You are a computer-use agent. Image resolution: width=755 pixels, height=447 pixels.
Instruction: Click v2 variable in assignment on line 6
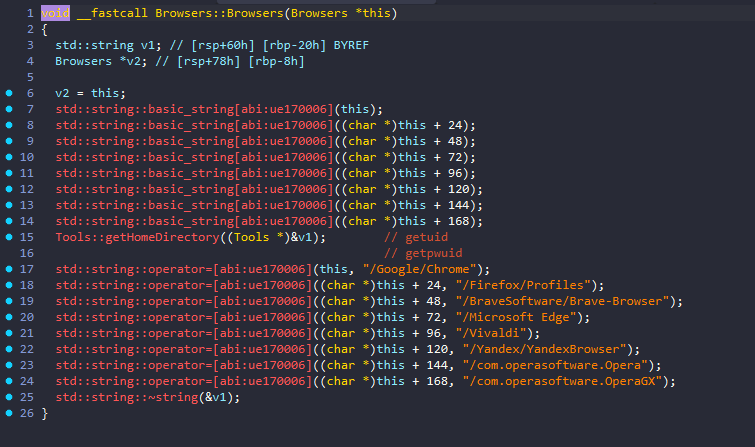(62, 93)
